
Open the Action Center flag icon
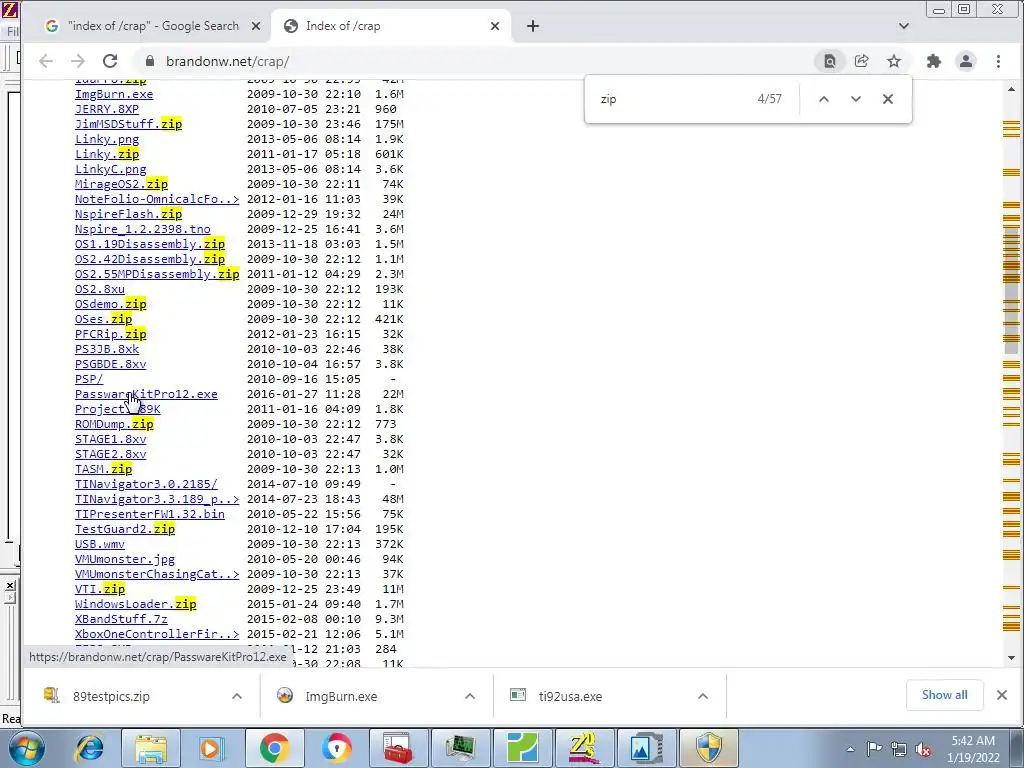[x=874, y=749]
